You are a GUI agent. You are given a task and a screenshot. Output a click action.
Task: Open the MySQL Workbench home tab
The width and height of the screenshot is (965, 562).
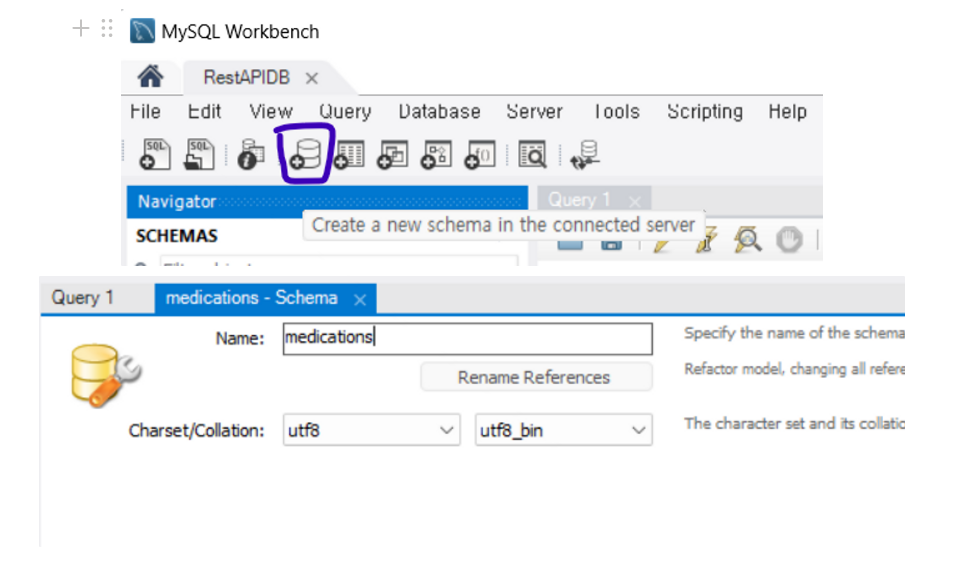point(150,77)
